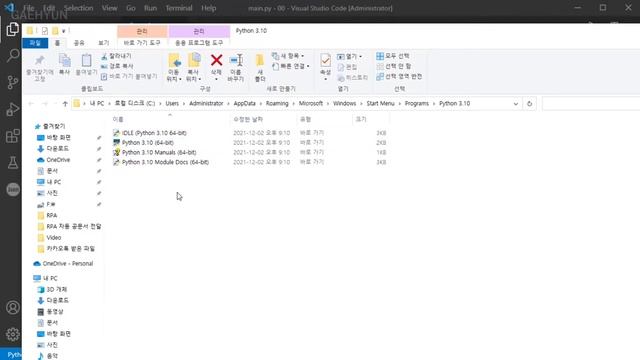This screenshot has width=640, height=360.
Task: Open the Video folder in Quick Access
Action: [49, 238]
